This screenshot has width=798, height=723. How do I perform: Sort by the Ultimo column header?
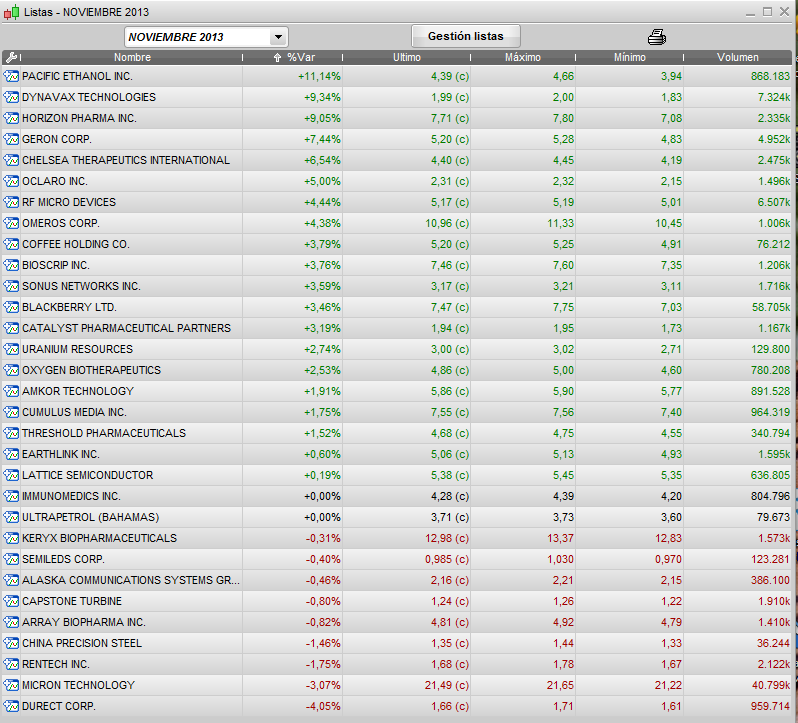(407, 57)
